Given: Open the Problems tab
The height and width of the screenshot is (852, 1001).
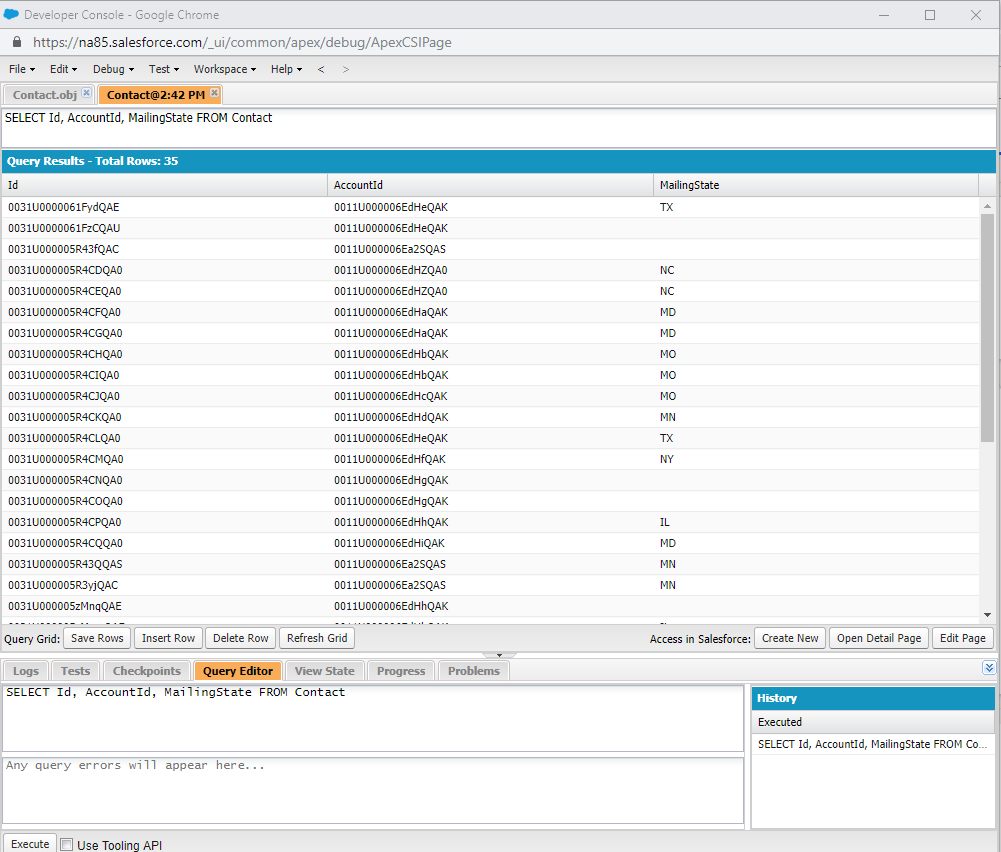Looking at the screenshot, I should pos(474,671).
